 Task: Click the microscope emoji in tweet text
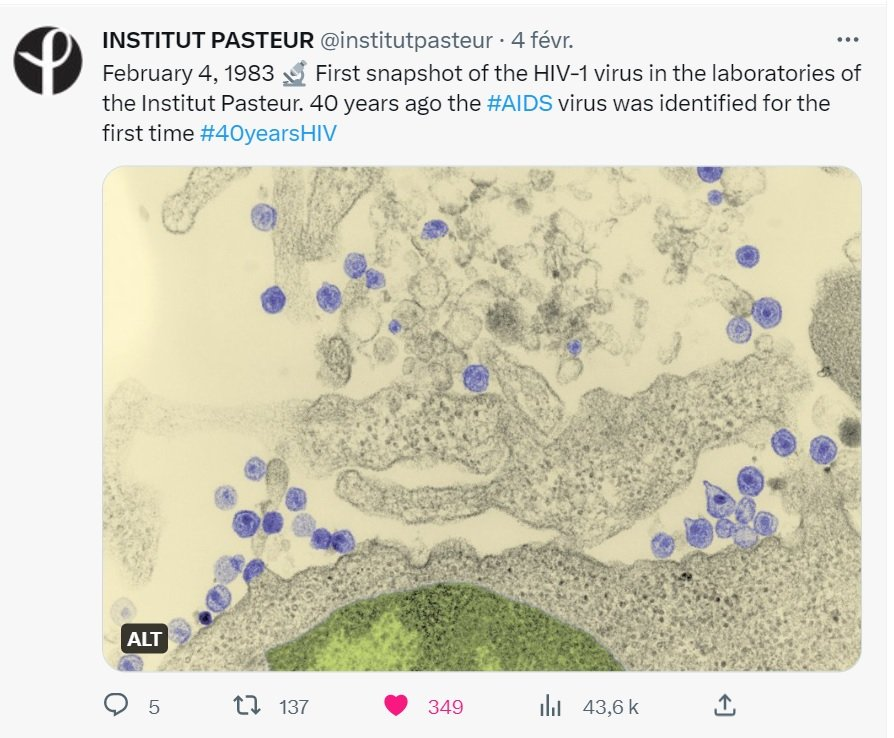pyautogui.click(x=296, y=74)
